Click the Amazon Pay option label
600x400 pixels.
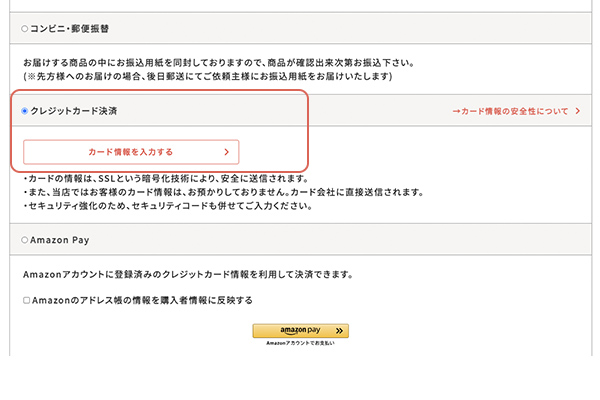(x=62, y=240)
